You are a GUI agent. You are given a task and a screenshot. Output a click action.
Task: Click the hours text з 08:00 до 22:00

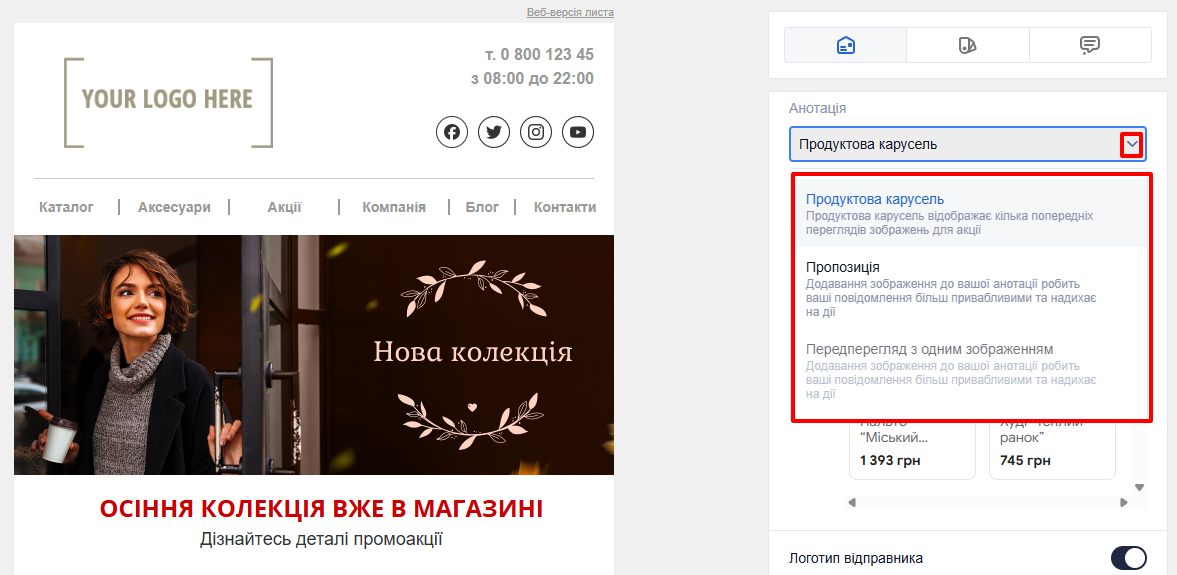tap(532, 78)
